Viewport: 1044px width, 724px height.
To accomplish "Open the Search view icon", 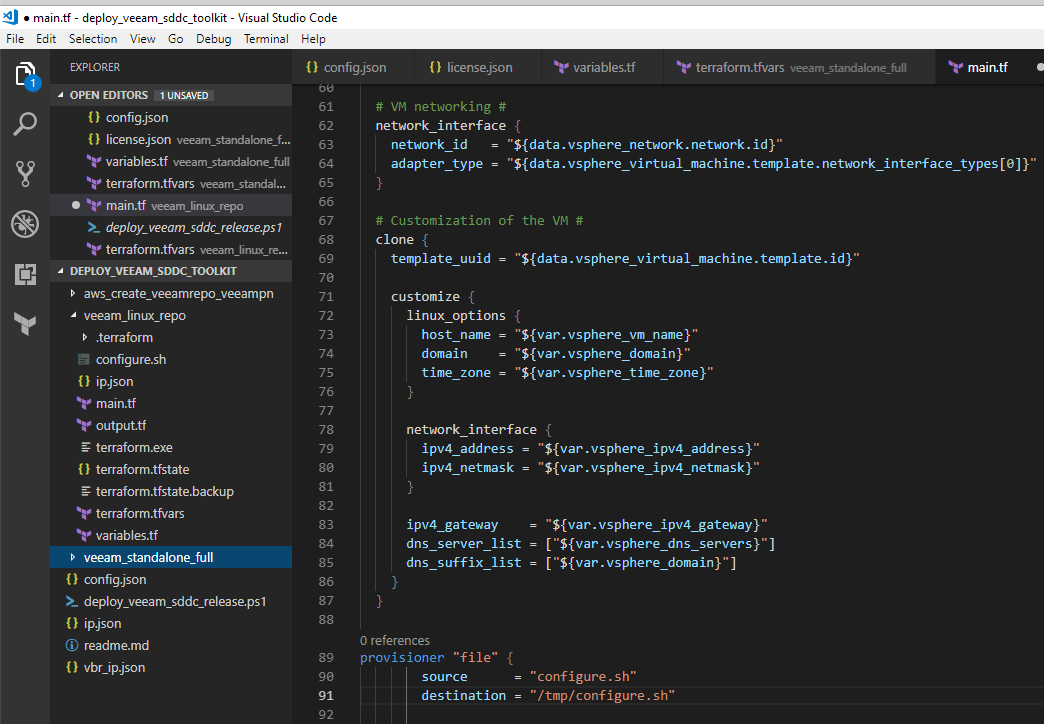I will (25, 124).
